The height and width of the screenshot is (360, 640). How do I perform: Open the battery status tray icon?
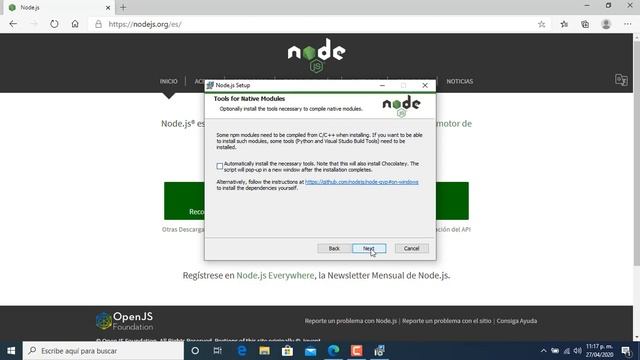tap(555, 351)
